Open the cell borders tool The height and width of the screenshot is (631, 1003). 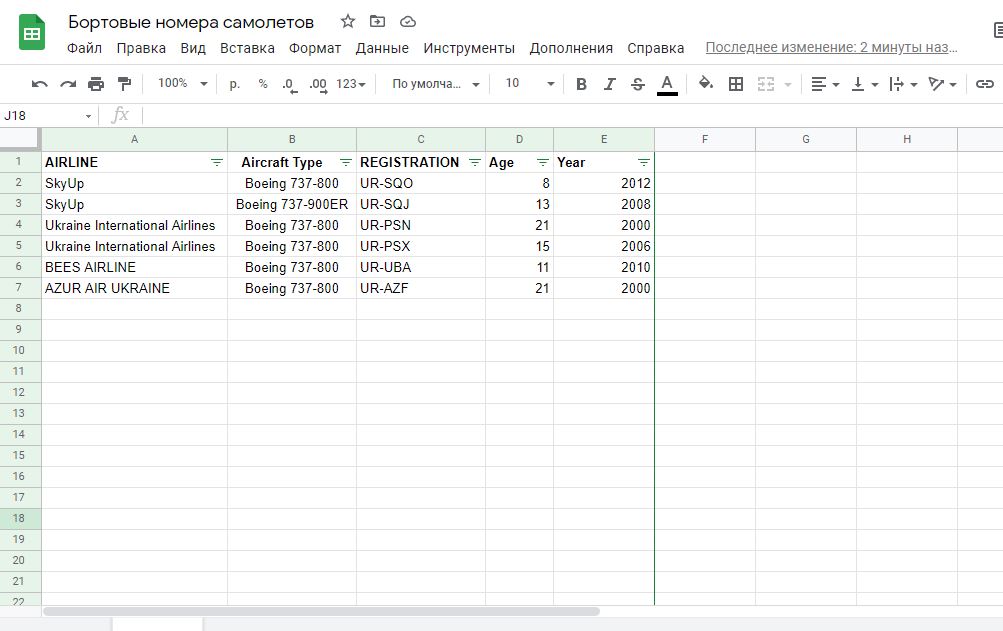(736, 84)
